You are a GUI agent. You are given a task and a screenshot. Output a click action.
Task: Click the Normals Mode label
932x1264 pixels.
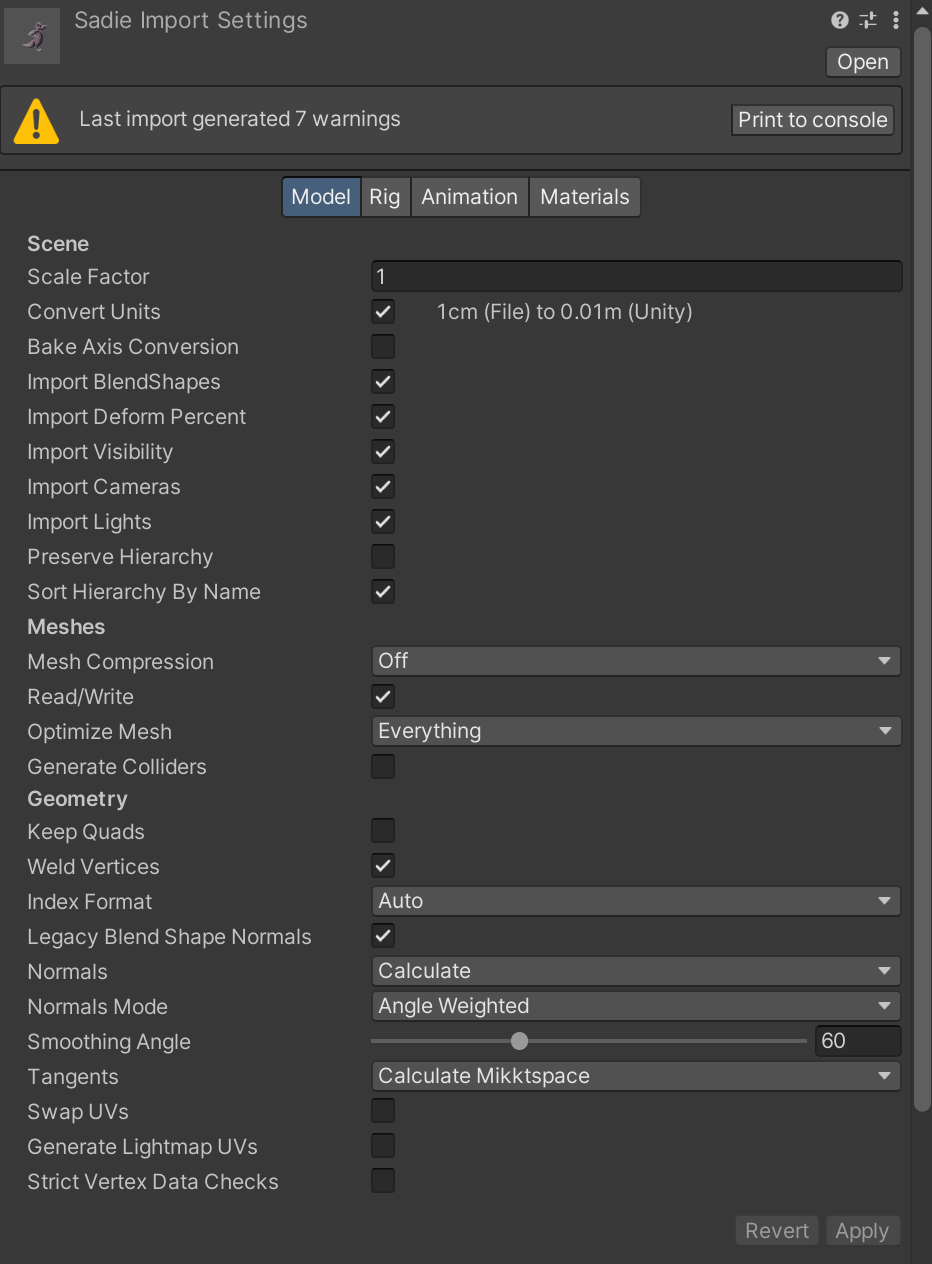97,1007
